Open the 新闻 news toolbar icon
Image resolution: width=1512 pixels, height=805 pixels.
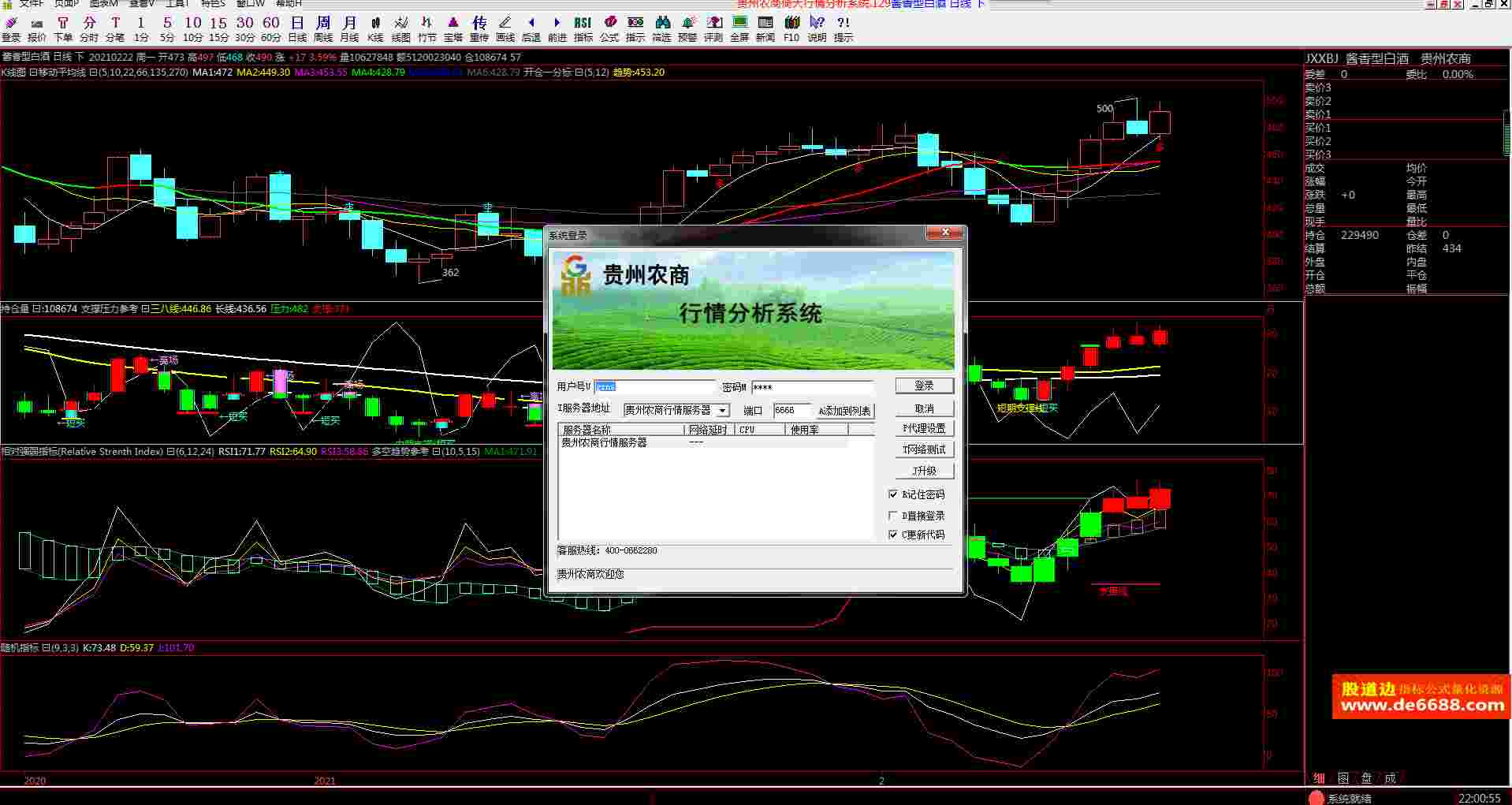(x=765, y=29)
